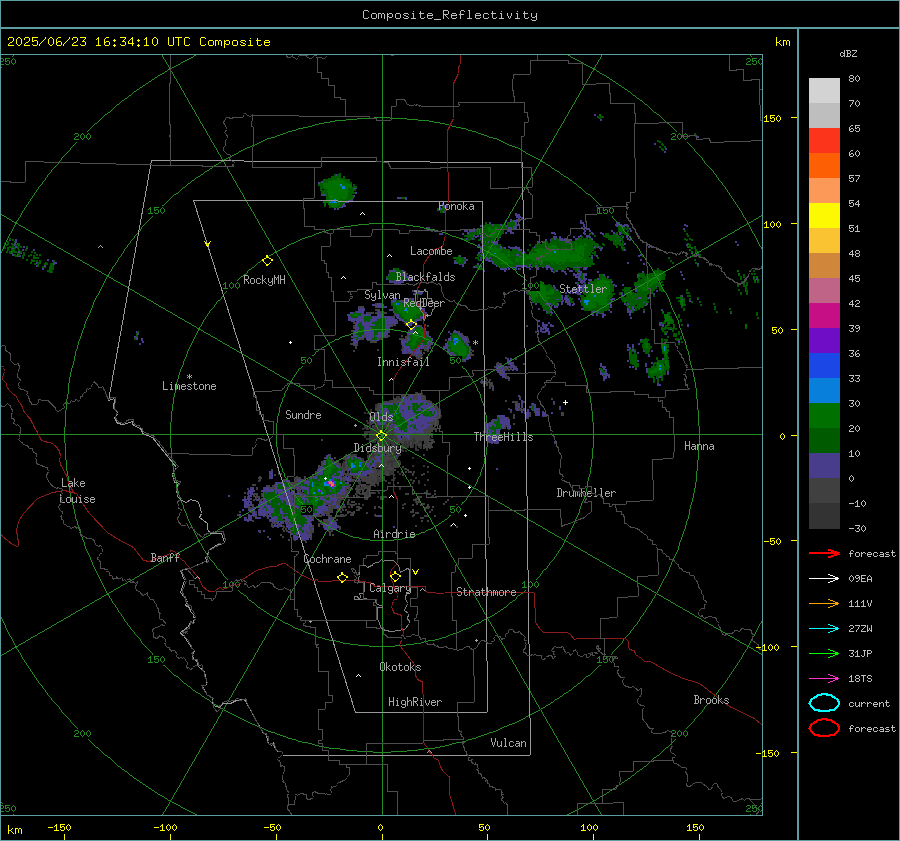Screen dimensions: 900x841
Task: Click the yellow radar-site diamond between Olds and Didsbury
Action: (381, 436)
